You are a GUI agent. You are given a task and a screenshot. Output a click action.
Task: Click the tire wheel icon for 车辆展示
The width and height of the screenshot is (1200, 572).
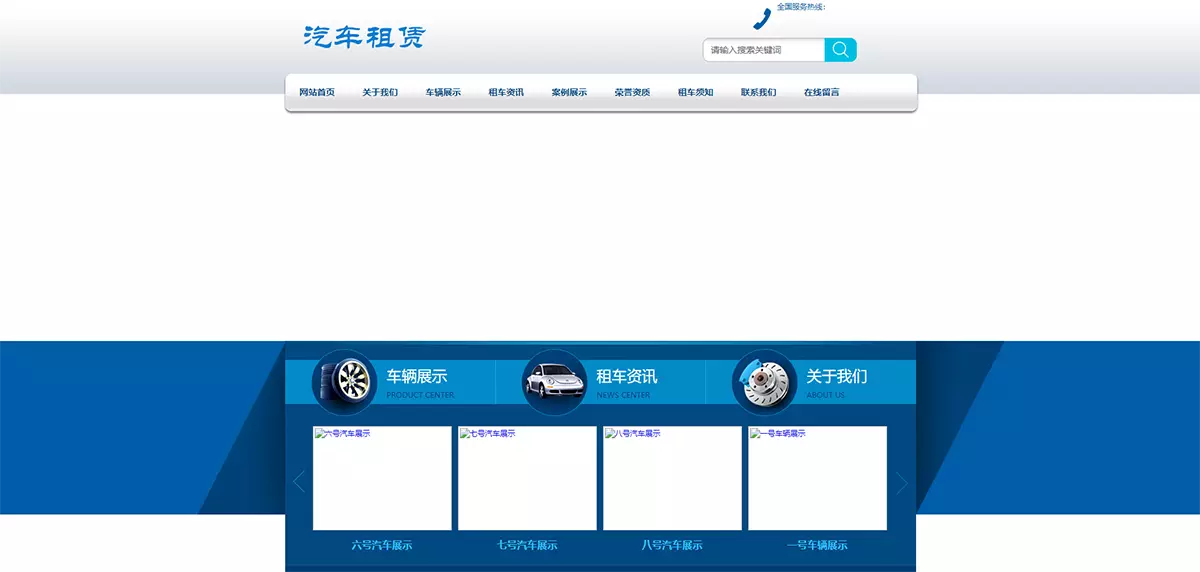(344, 382)
